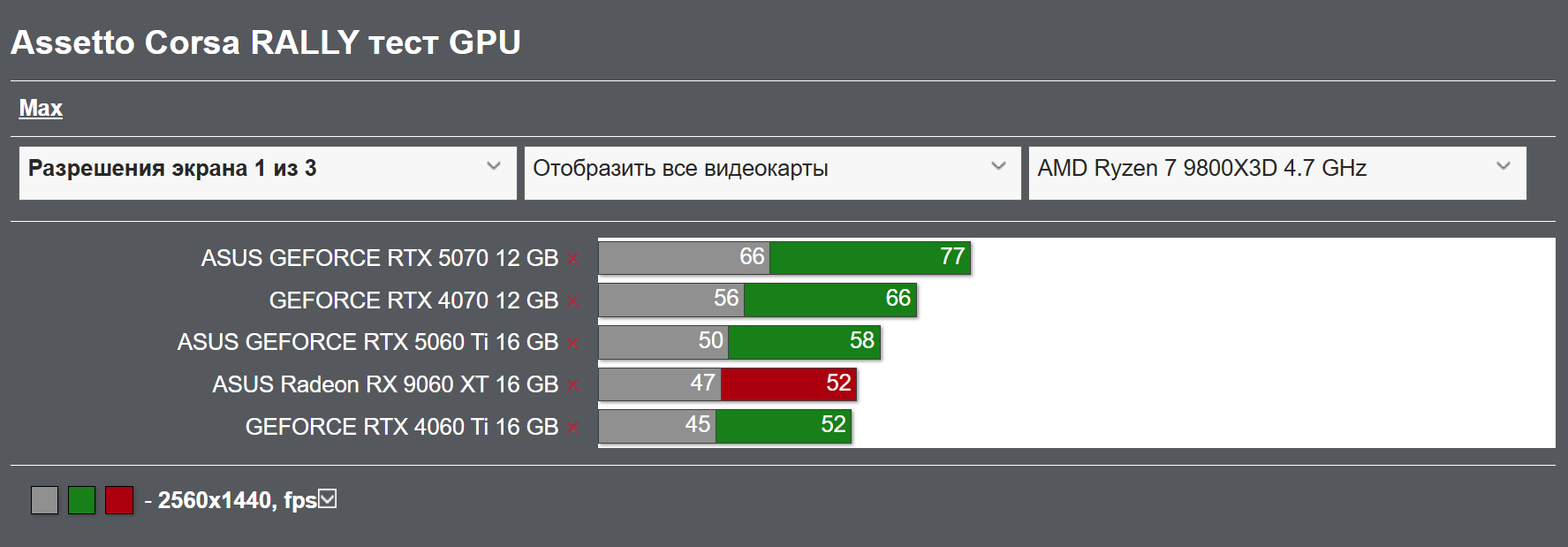Remove Radeon RX 9060 XT row X
Image resolution: width=1568 pixels, height=547 pixels.
click(x=572, y=385)
